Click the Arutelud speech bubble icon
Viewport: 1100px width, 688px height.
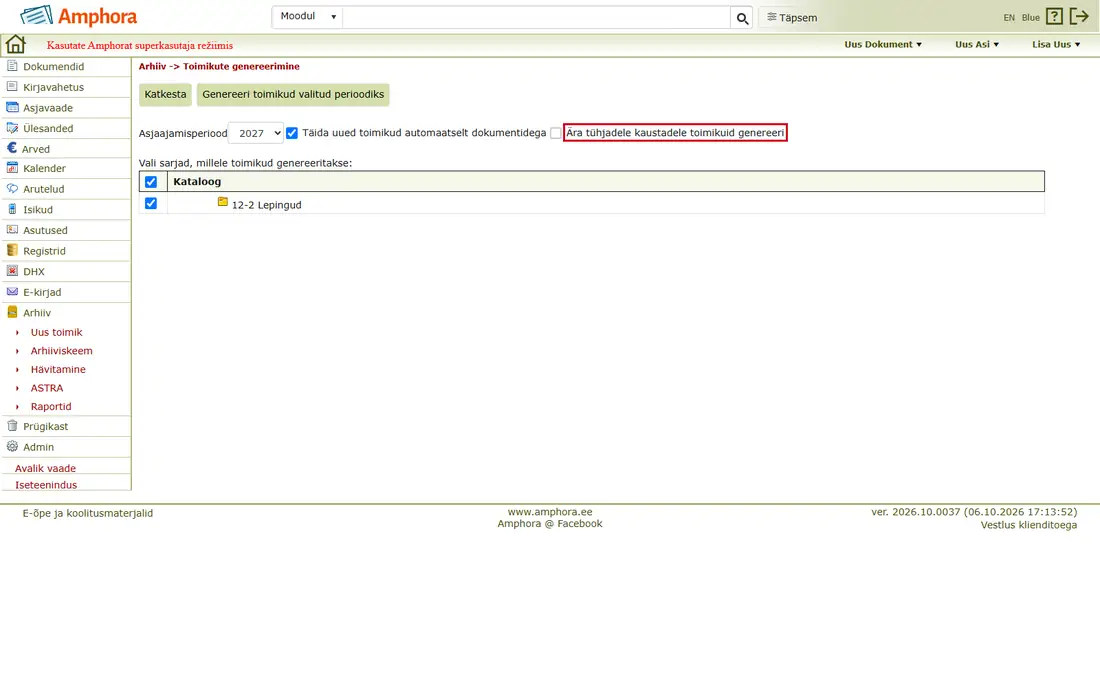(x=12, y=189)
